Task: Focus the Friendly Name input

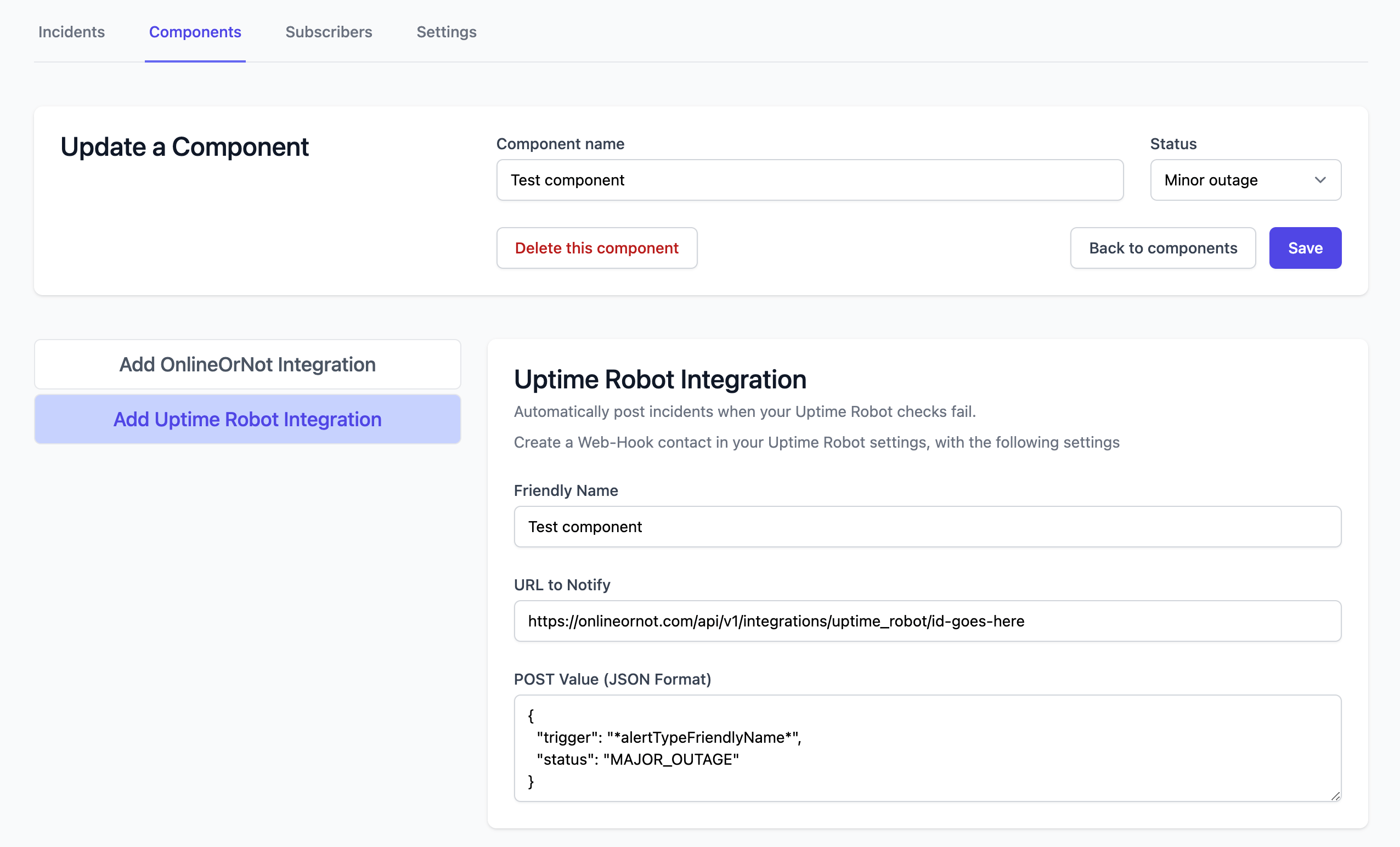Action: tap(927, 527)
